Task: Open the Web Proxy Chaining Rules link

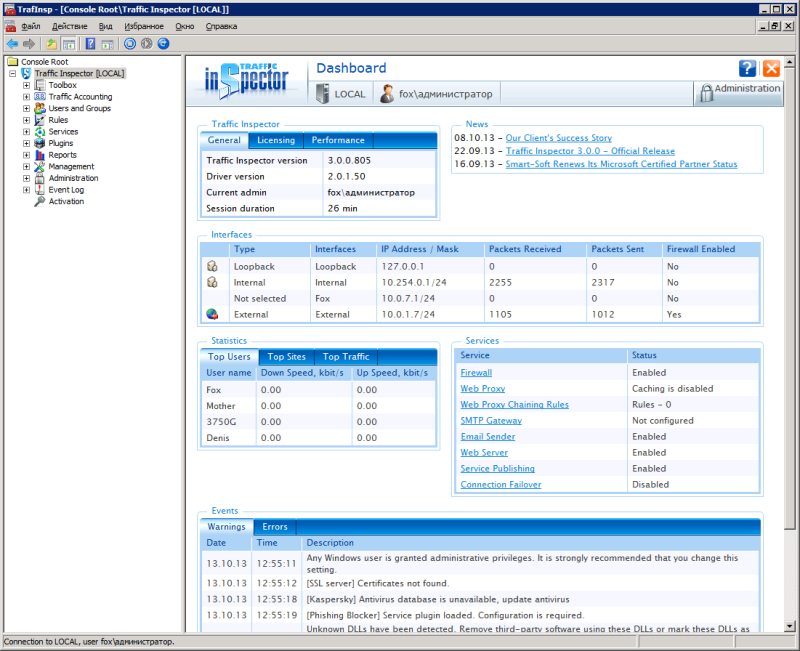Action: (514, 405)
